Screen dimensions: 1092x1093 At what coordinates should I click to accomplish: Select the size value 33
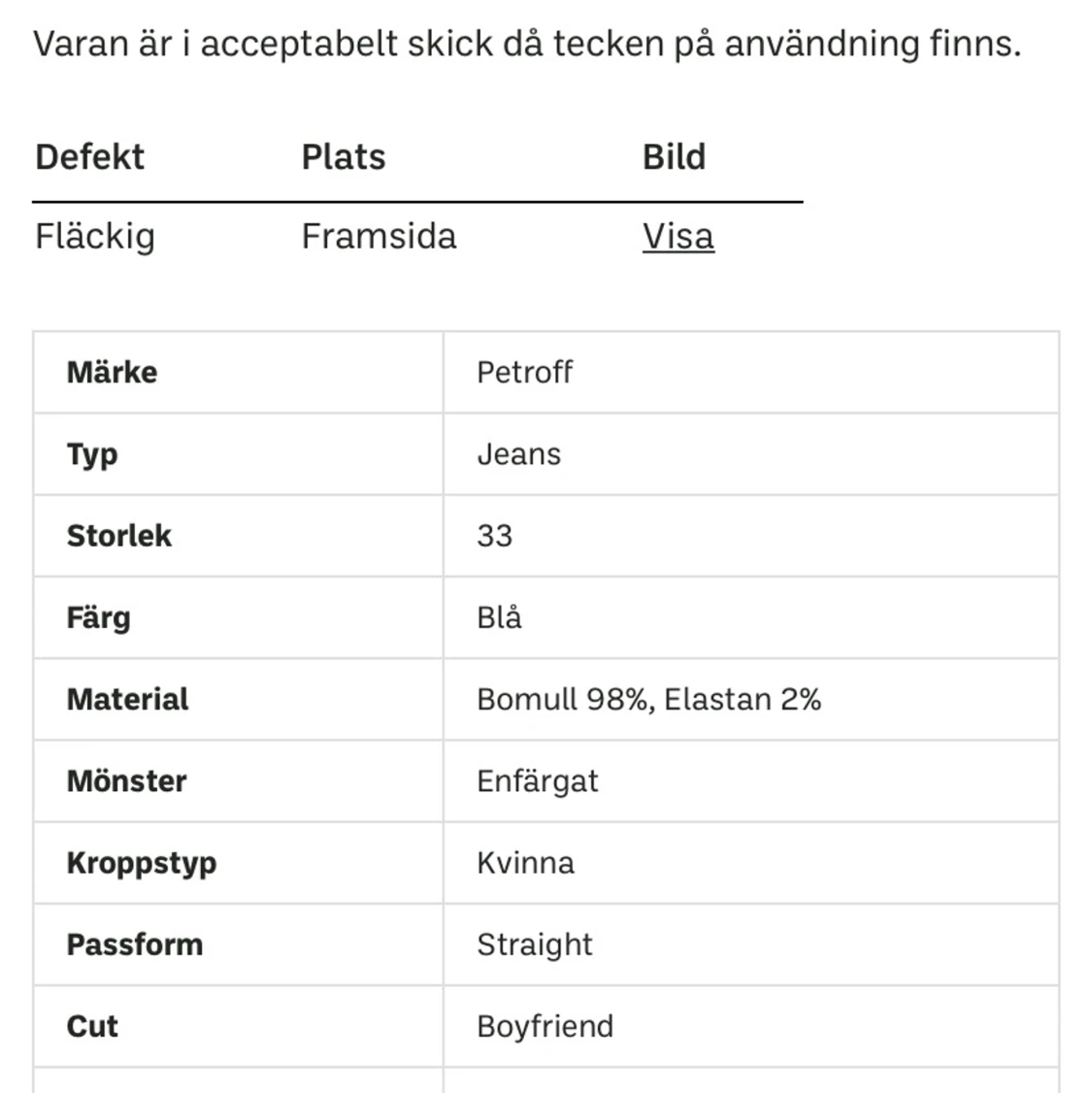coord(494,536)
